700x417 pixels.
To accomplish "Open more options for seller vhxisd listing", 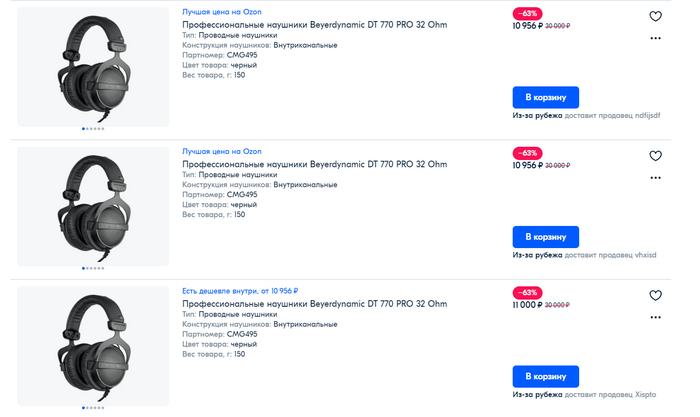I will pyautogui.click(x=655, y=177).
